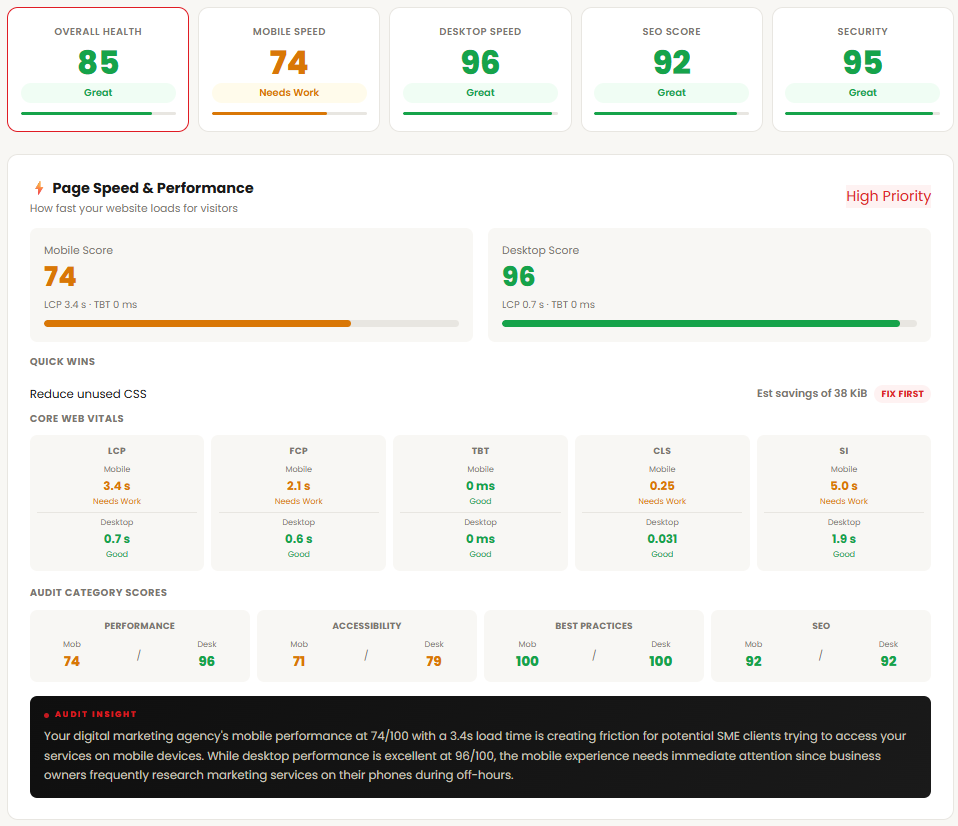This screenshot has height=826, width=958.
Task: Click the Accessibility desktop score 79
Action: coord(434,661)
